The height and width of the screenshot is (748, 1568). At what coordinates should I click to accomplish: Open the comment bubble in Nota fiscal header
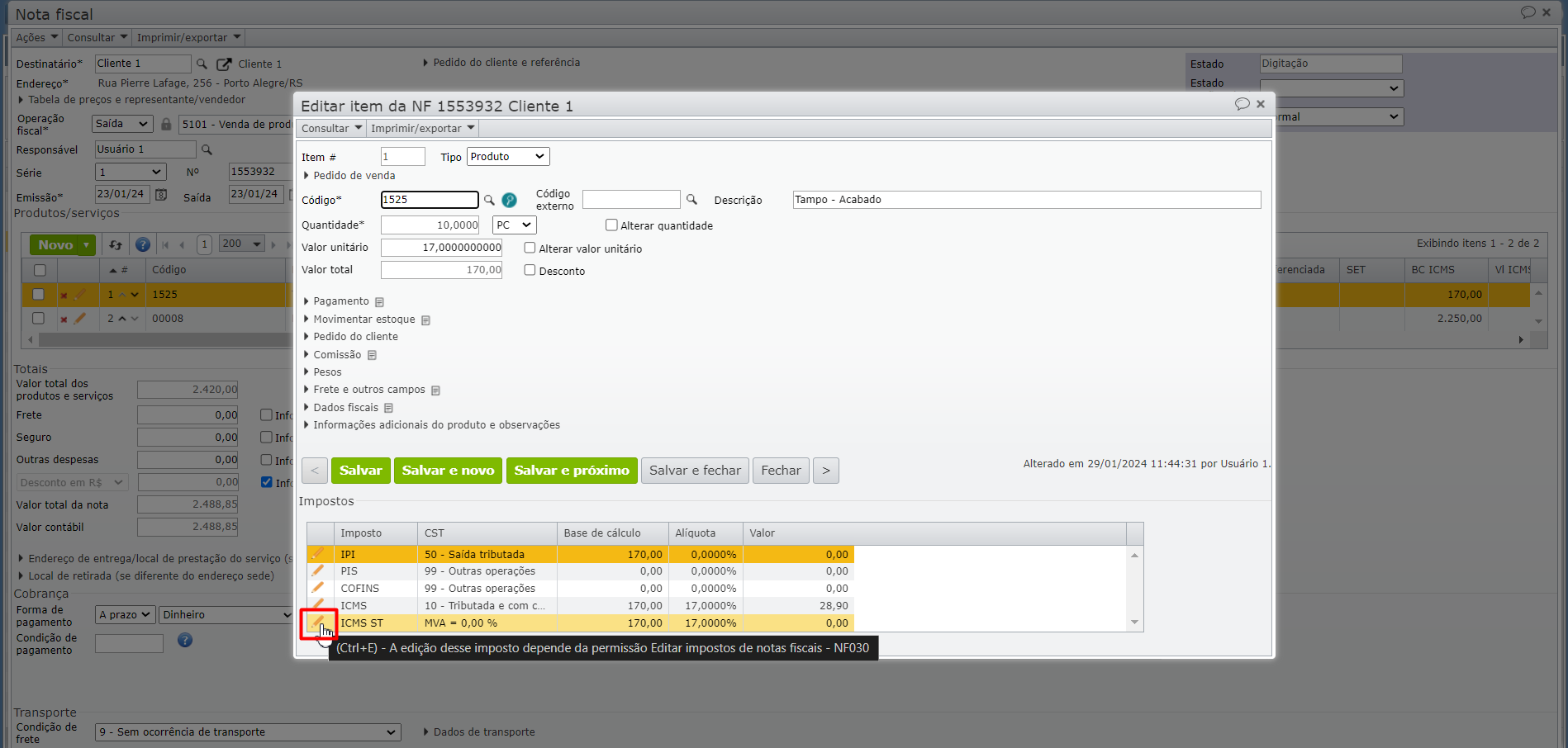pos(1528,12)
